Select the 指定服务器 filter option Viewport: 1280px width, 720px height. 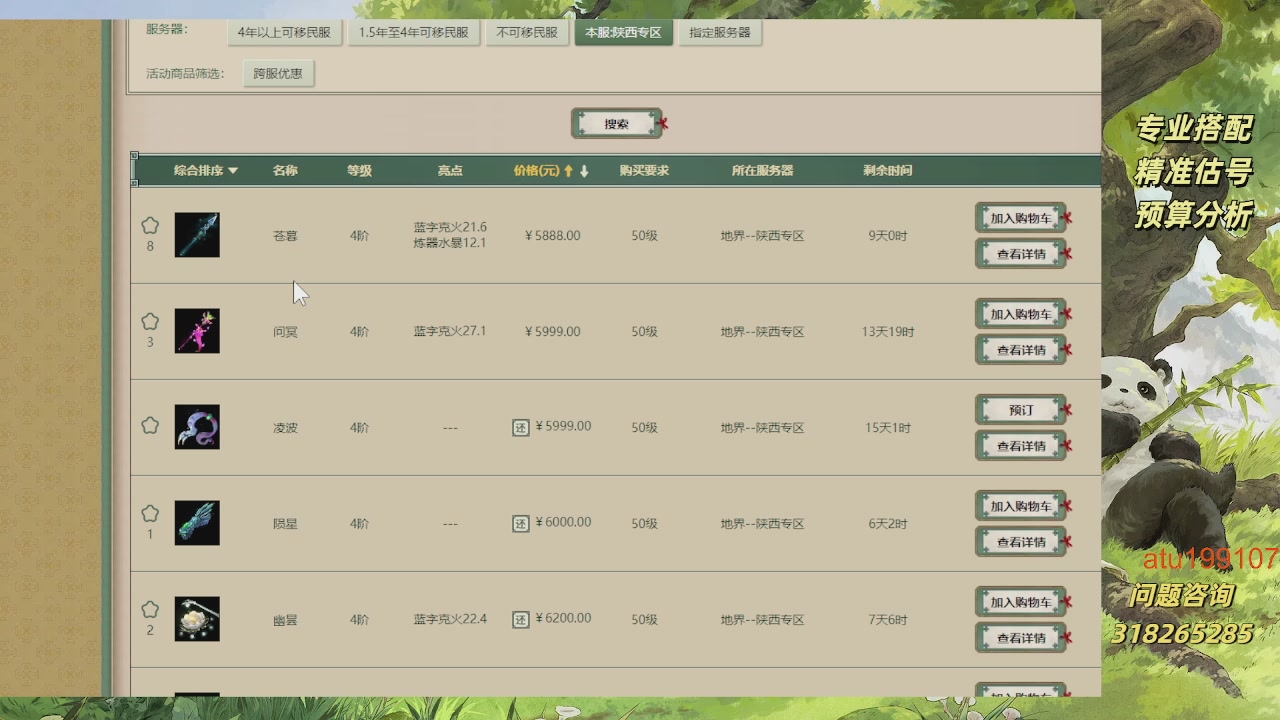click(x=720, y=32)
